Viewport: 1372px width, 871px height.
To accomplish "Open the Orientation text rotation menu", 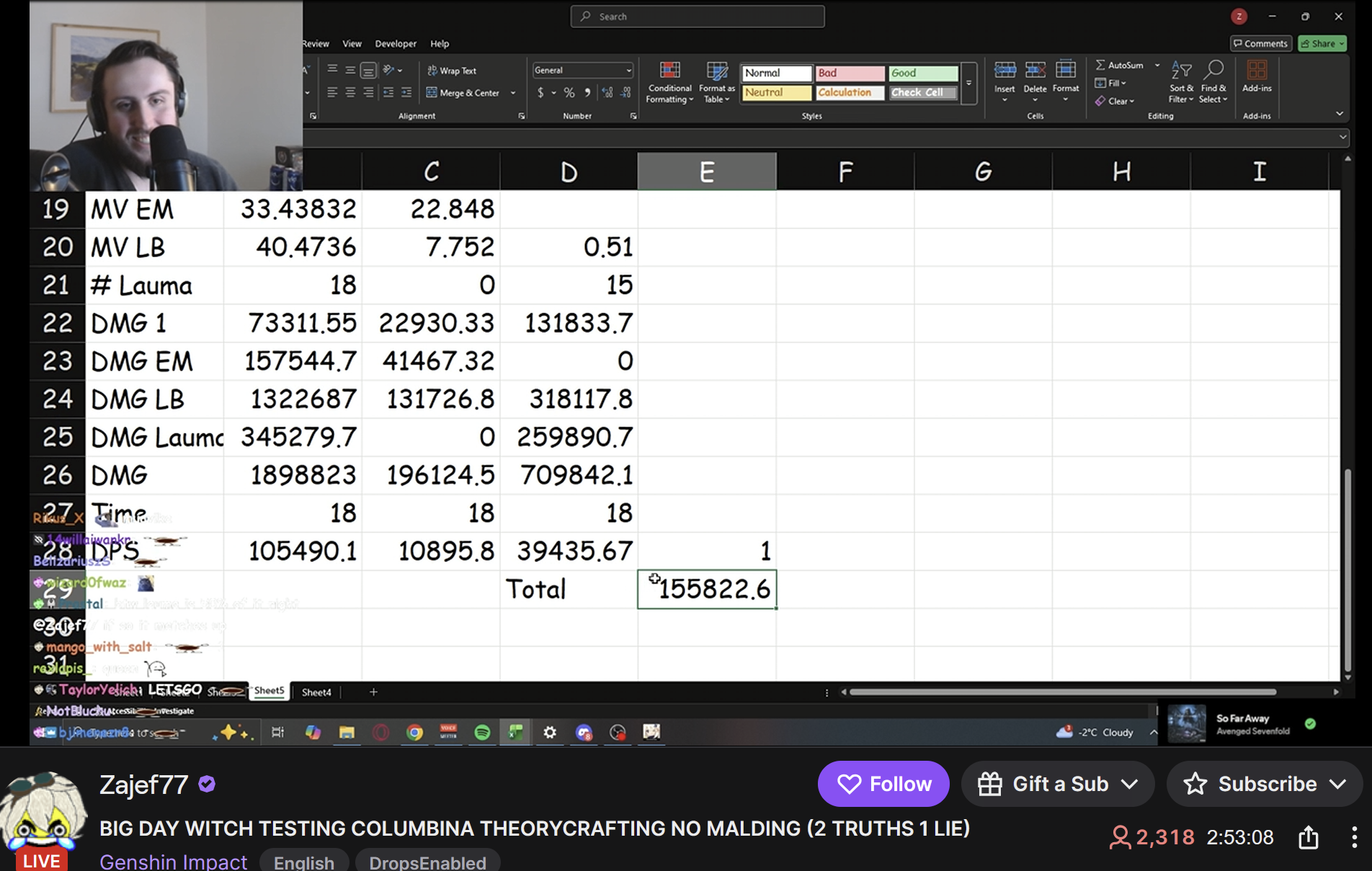I will click(392, 70).
